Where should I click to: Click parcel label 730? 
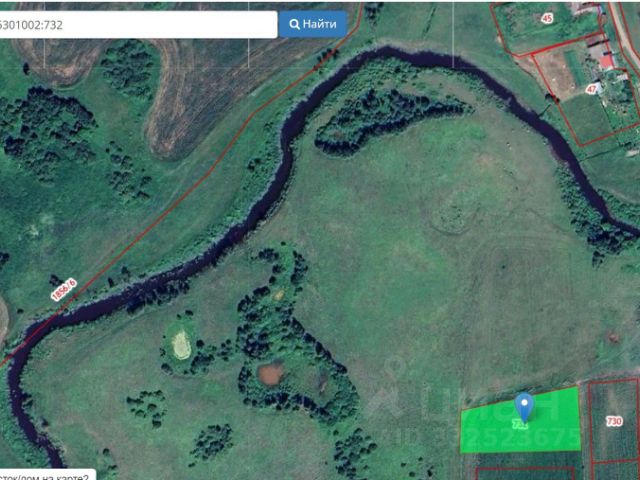tap(614, 421)
